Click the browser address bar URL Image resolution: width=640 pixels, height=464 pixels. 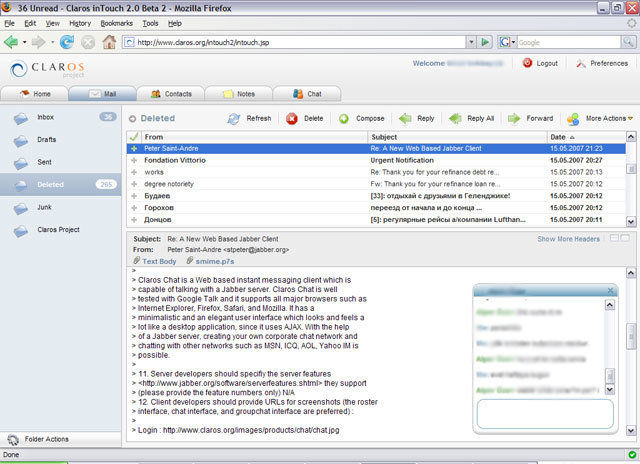[294, 42]
